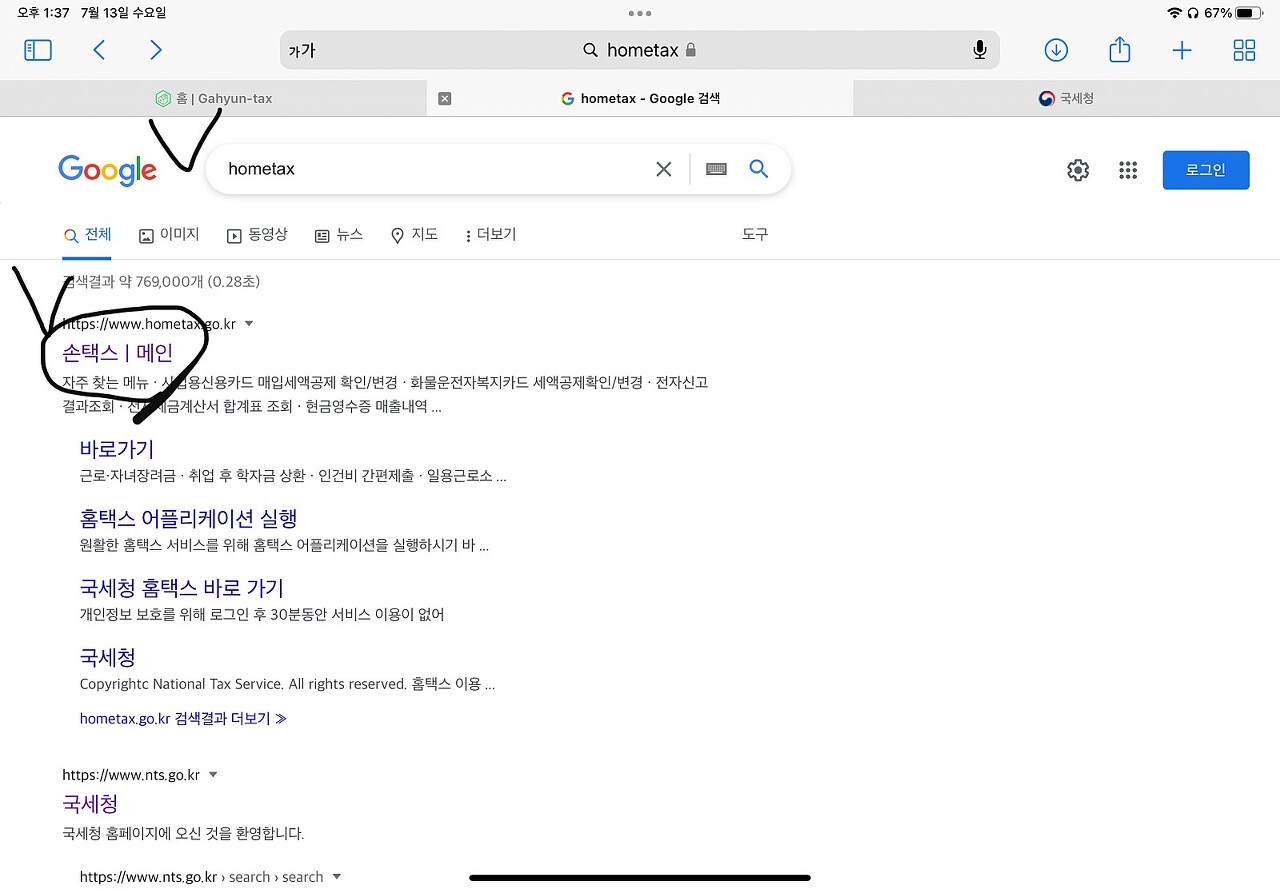Viewport: 1280px width, 889px height.
Task: Submit search with magnifier icon
Action: coord(759,169)
